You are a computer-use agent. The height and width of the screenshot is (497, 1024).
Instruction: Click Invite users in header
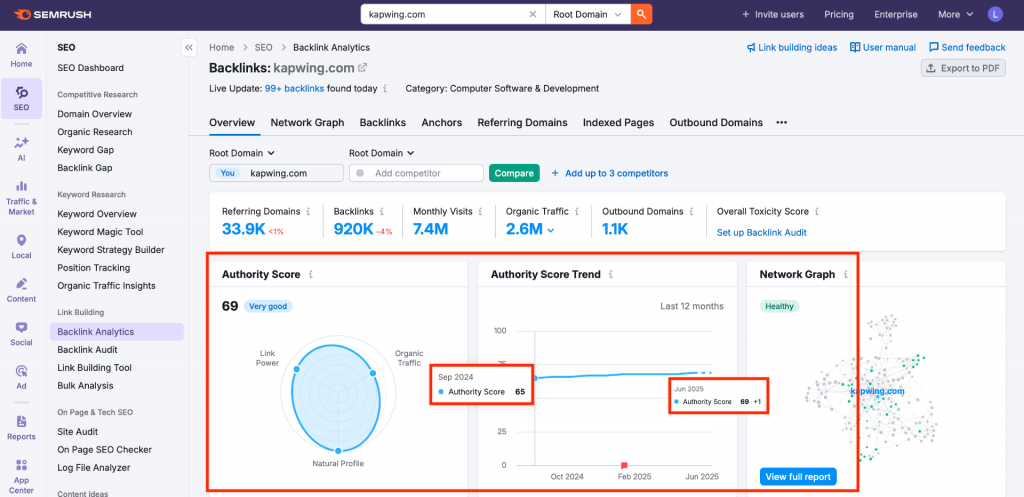[x=773, y=14]
